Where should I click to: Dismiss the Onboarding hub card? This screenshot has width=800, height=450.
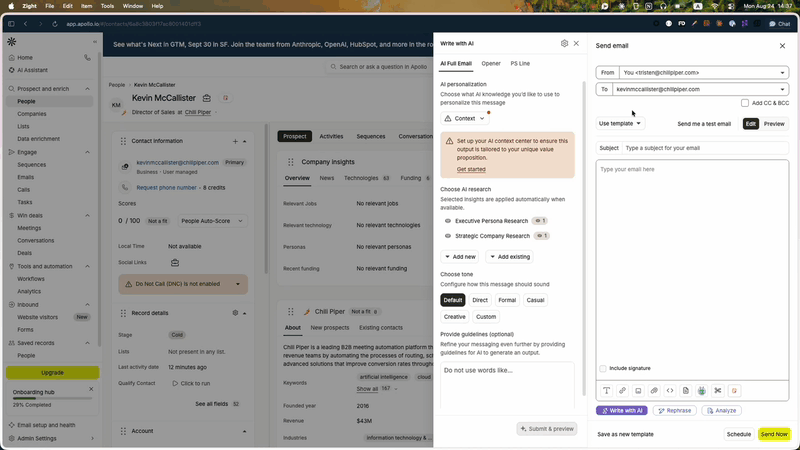[x=91, y=389]
